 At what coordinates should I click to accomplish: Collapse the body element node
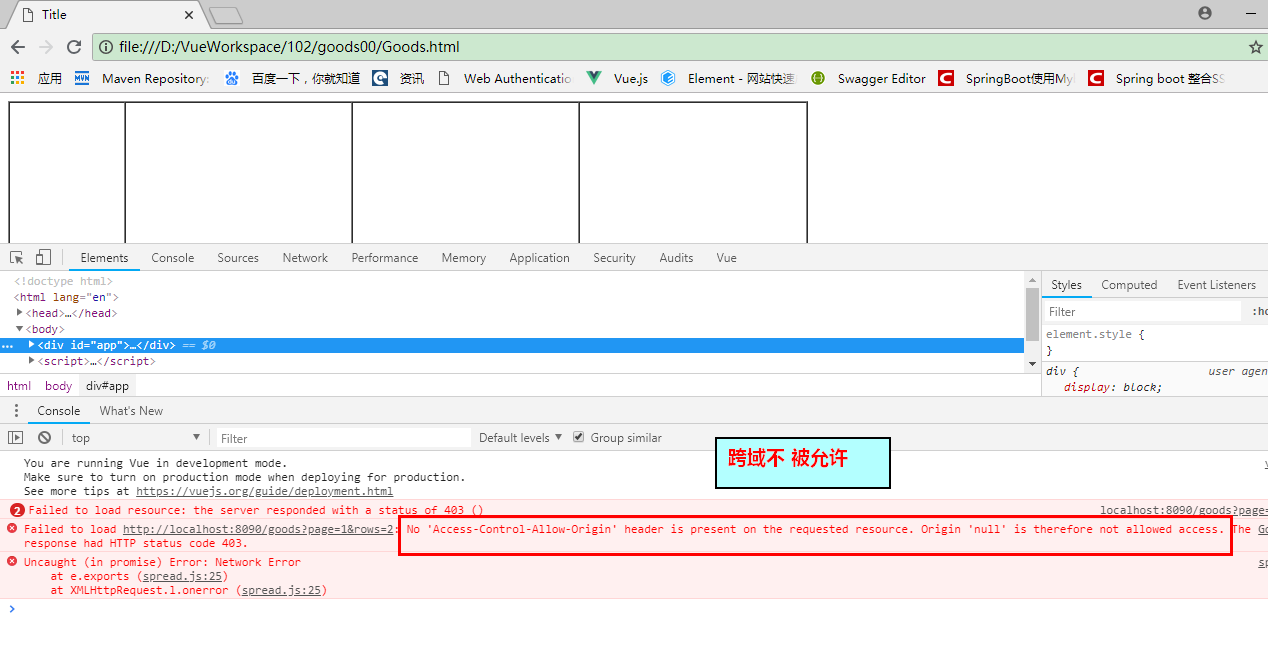tap(19, 329)
